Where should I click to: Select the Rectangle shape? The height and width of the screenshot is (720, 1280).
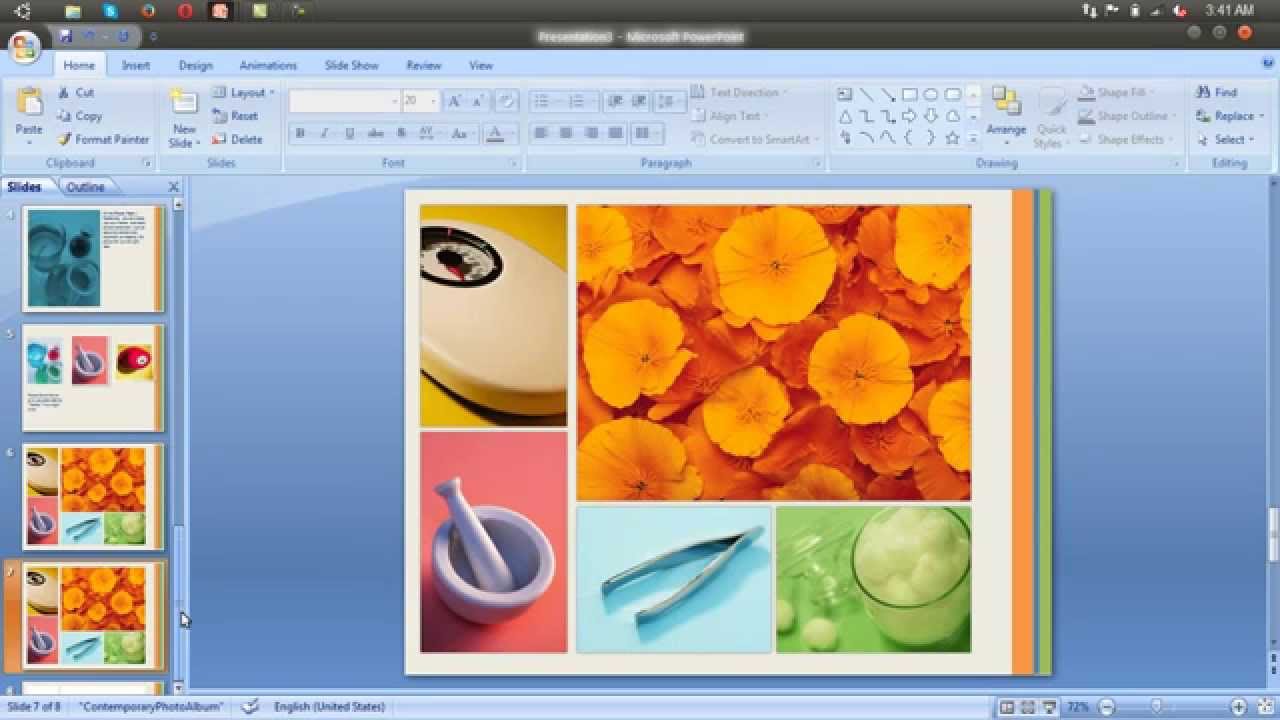click(909, 95)
